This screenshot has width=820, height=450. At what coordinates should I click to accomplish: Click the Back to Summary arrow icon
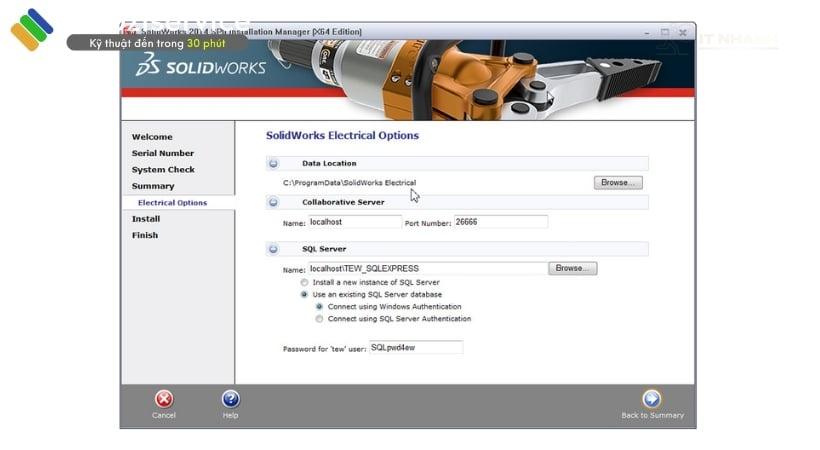(x=652, y=399)
